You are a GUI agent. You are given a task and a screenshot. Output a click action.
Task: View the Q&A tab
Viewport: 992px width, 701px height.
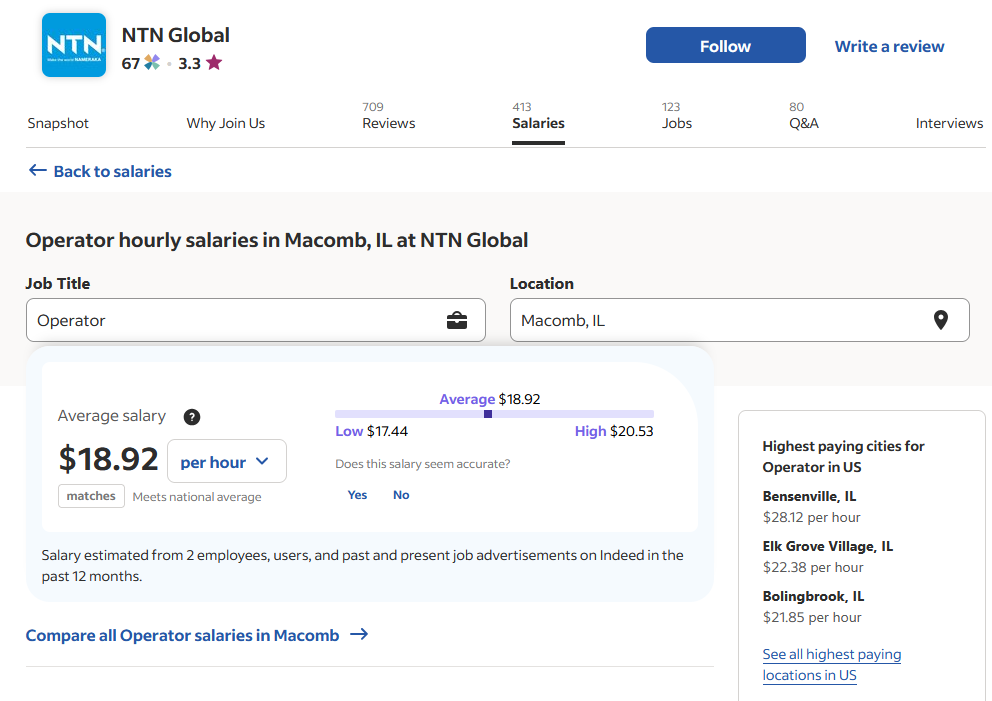click(803, 116)
